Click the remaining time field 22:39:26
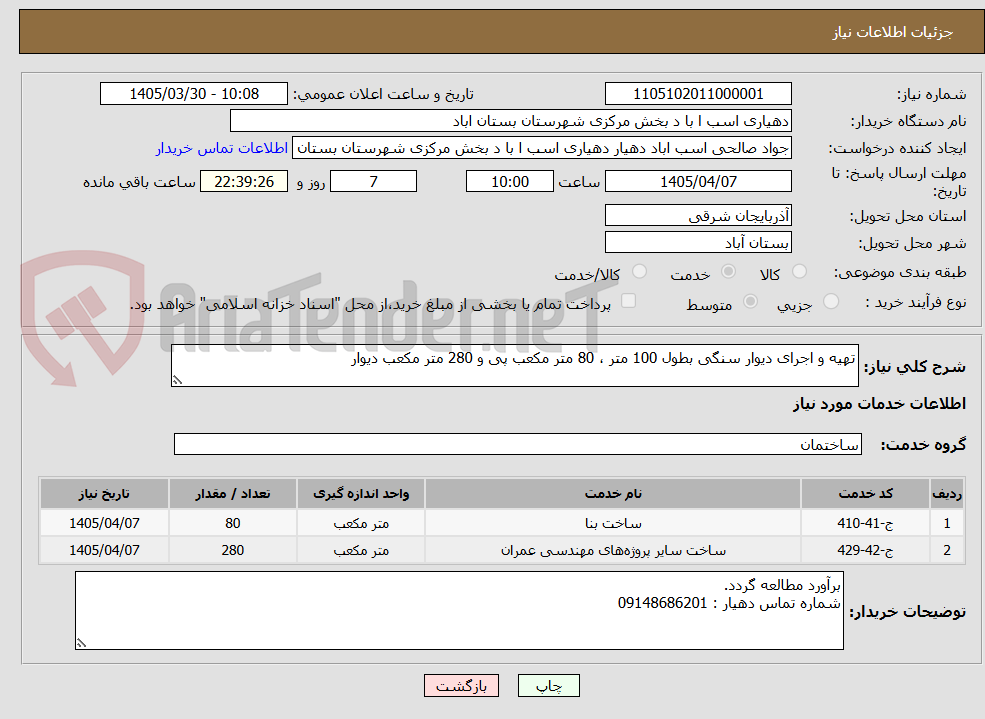The height and width of the screenshot is (719, 985). click(x=244, y=181)
